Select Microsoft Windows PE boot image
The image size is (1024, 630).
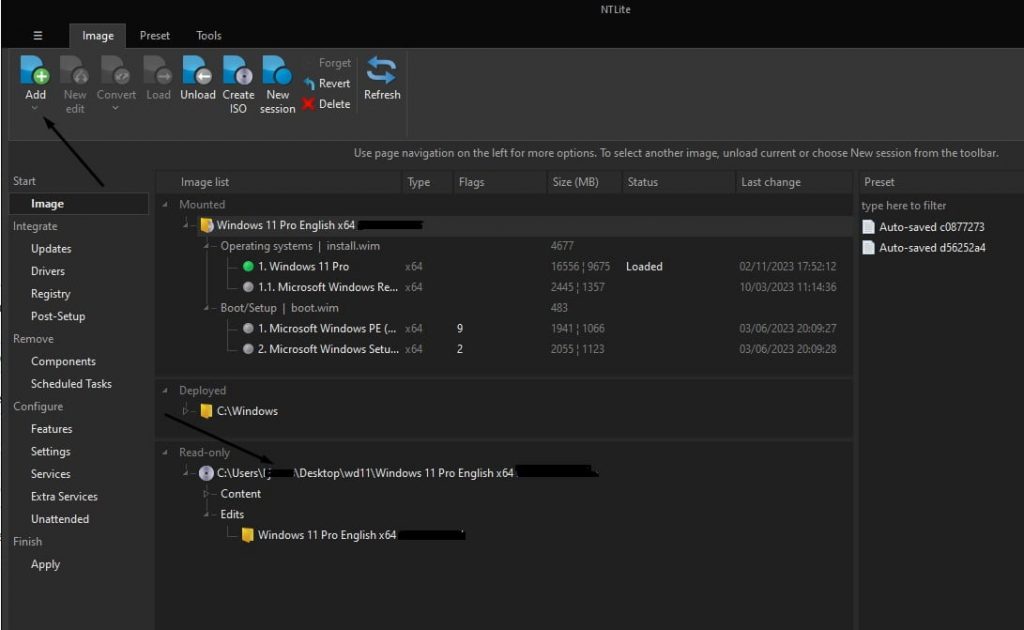320,328
